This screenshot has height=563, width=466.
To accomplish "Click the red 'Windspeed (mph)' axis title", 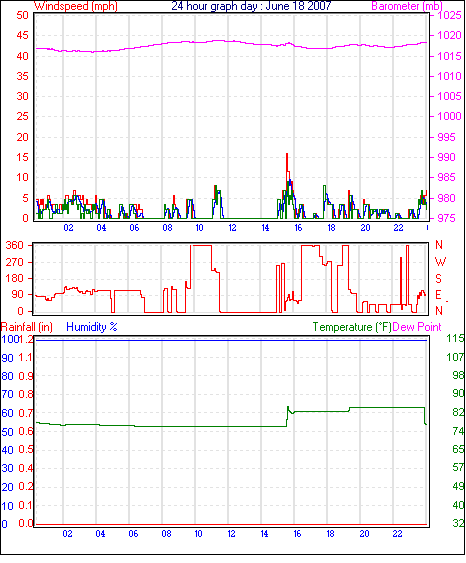I will pos(76,6).
